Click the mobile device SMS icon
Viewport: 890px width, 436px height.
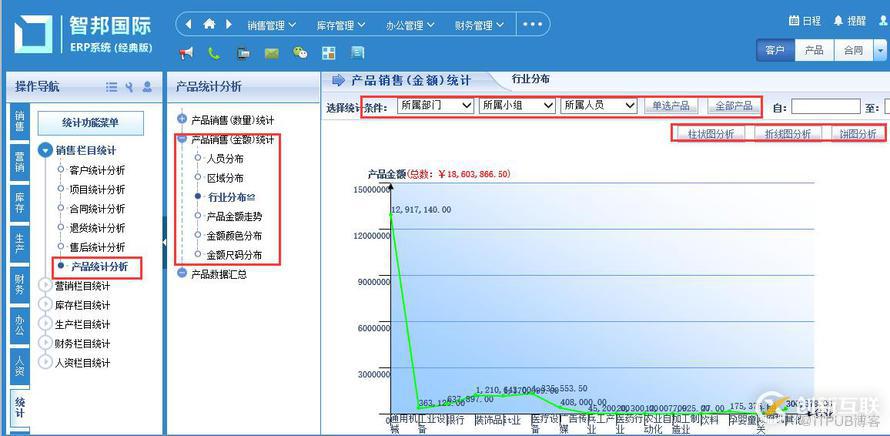(244, 53)
